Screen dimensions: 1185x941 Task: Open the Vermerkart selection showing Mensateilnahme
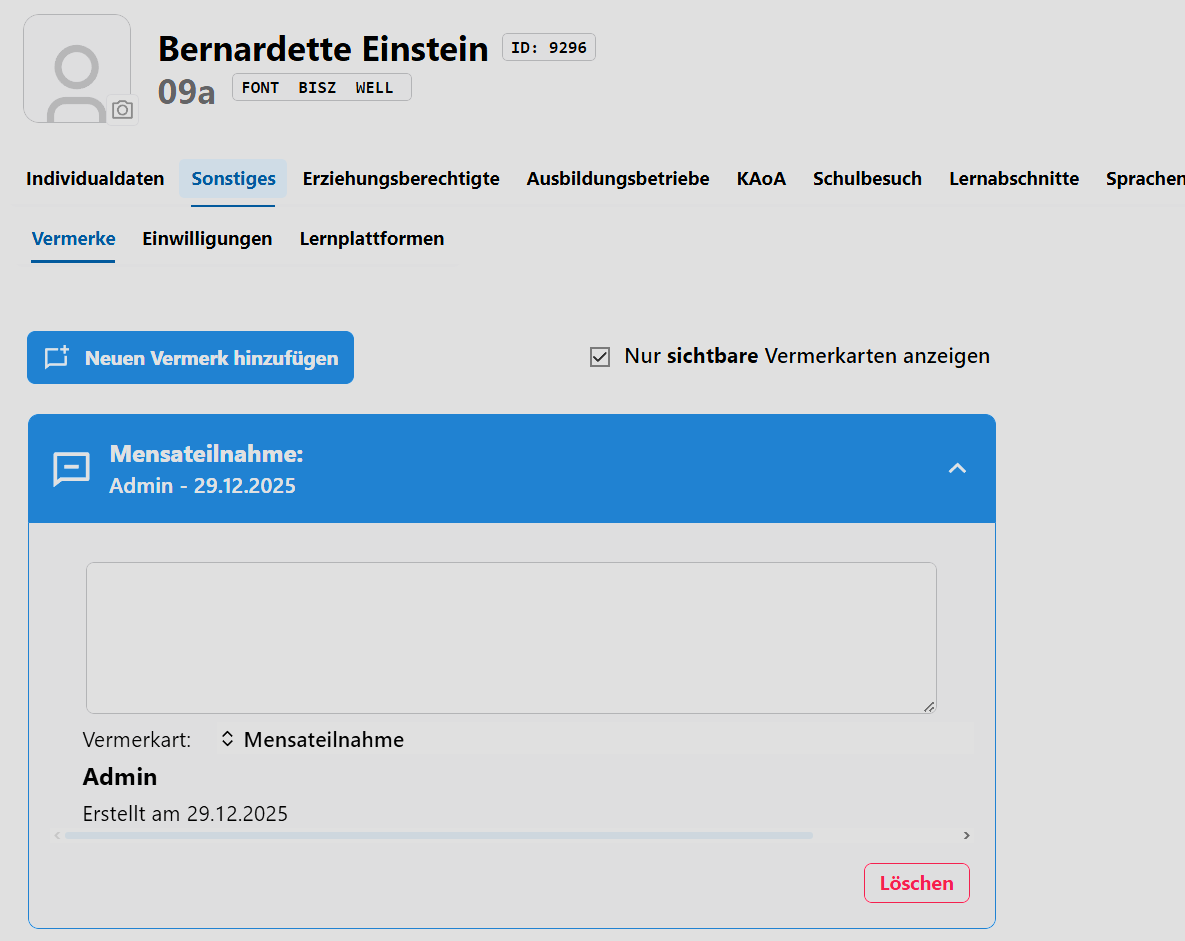click(595, 739)
